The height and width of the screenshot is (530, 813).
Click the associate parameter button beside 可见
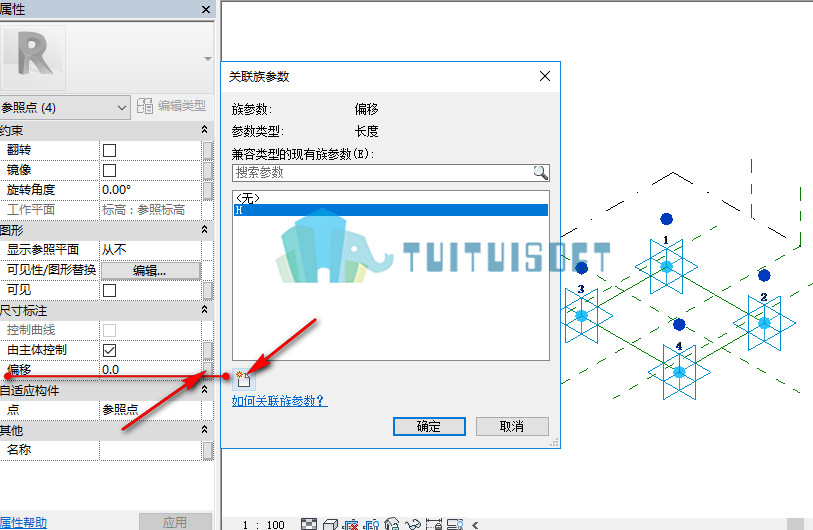click(207, 290)
